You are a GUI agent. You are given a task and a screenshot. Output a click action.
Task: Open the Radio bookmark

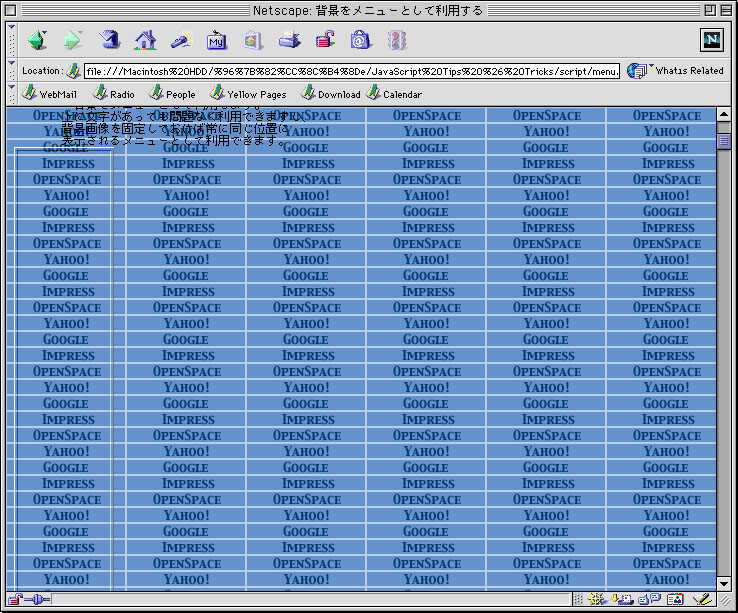click(x=113, y=94)
